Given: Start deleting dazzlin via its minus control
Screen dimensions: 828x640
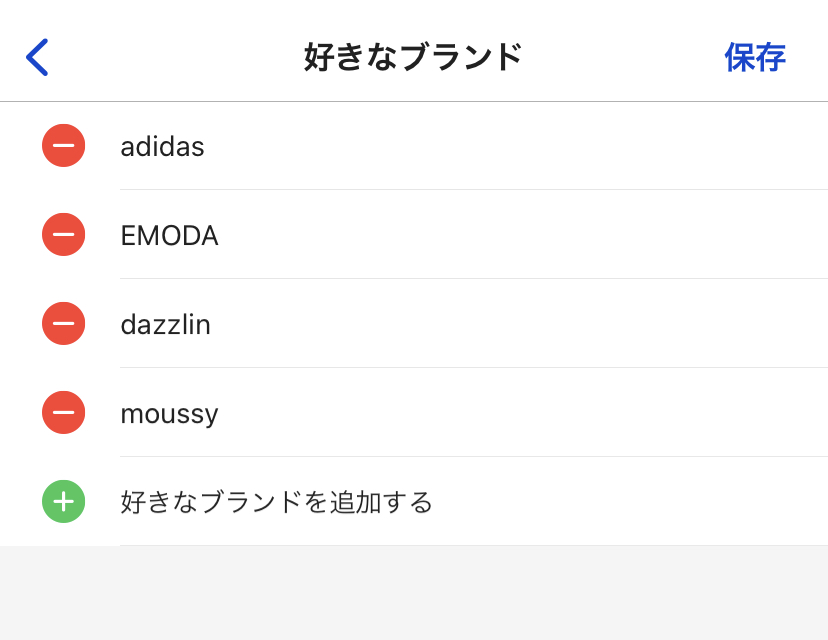Looking at the screenshot, I should 63,323.
